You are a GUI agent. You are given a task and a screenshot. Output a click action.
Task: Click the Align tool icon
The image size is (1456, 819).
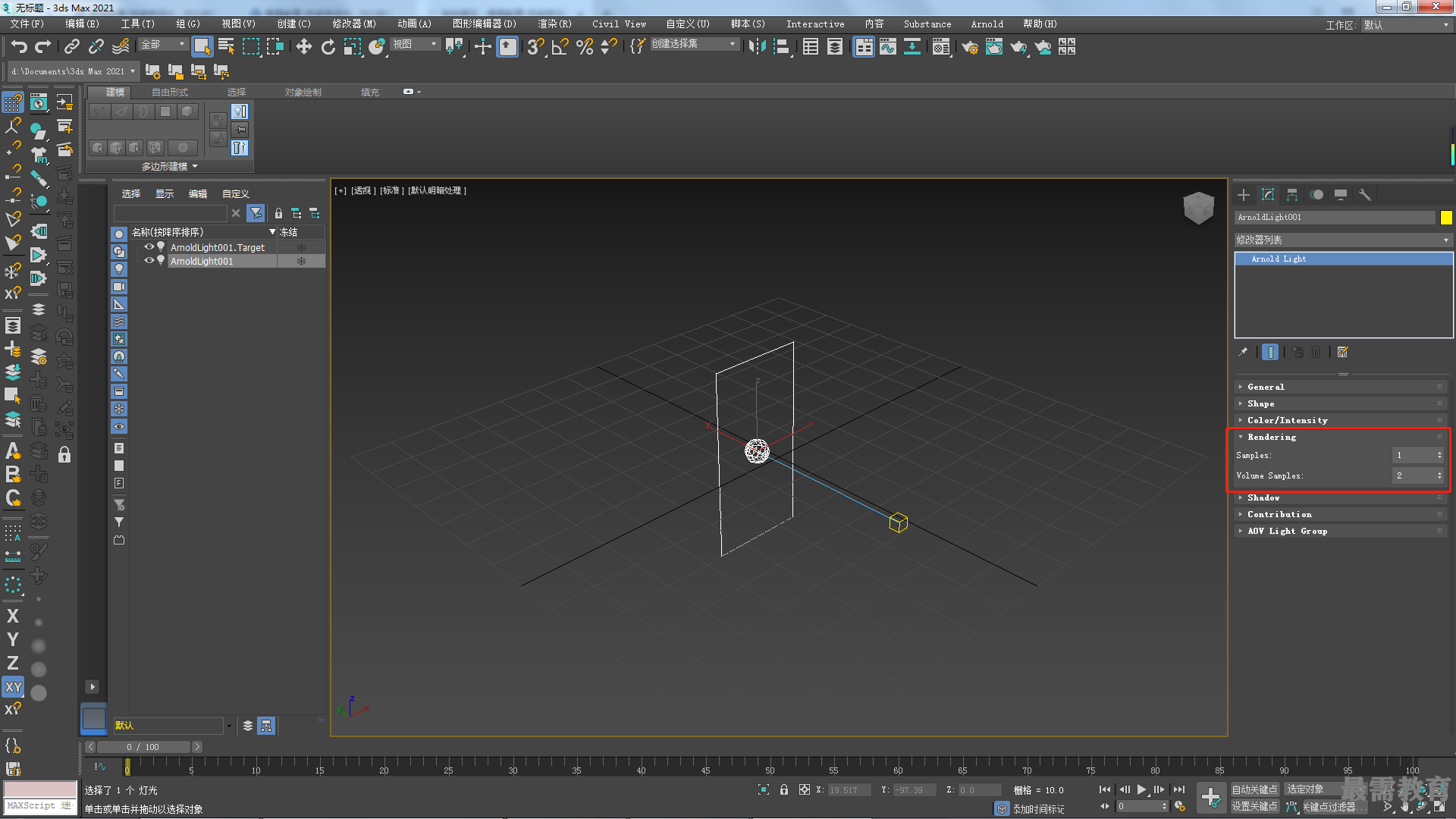coord(782,47)
